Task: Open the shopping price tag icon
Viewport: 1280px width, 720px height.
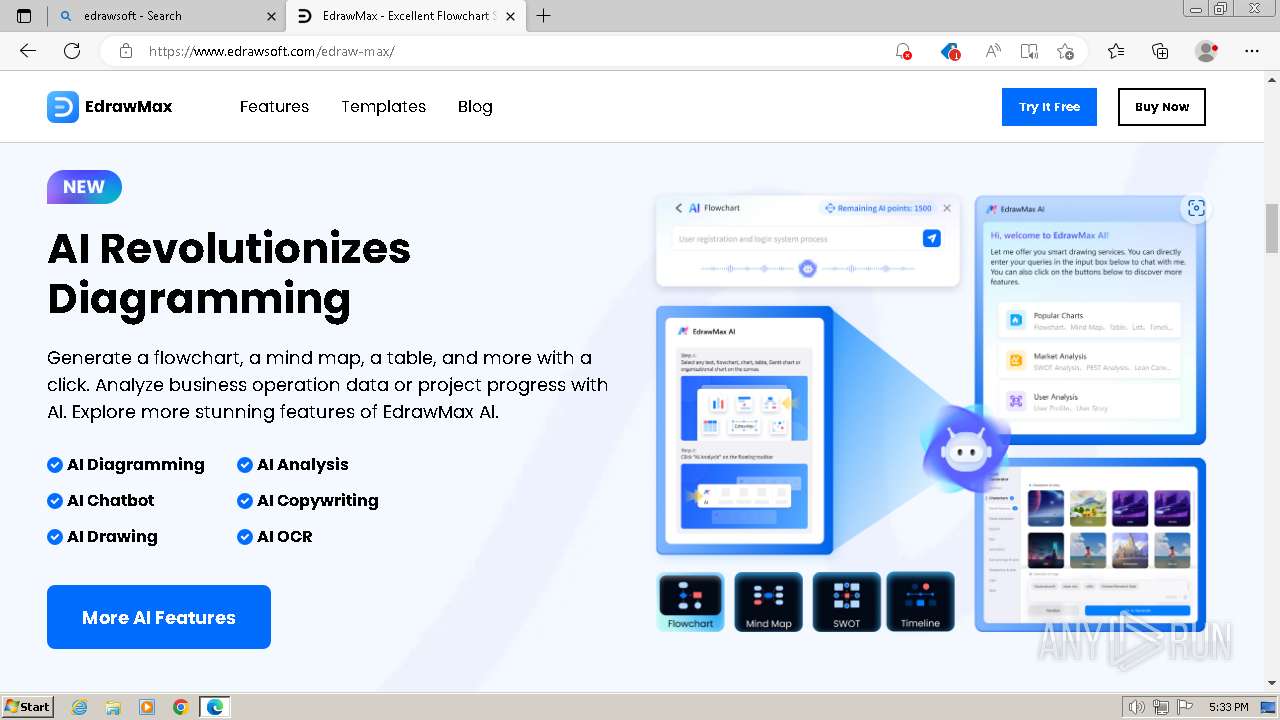Action: [x=950, y=51]
